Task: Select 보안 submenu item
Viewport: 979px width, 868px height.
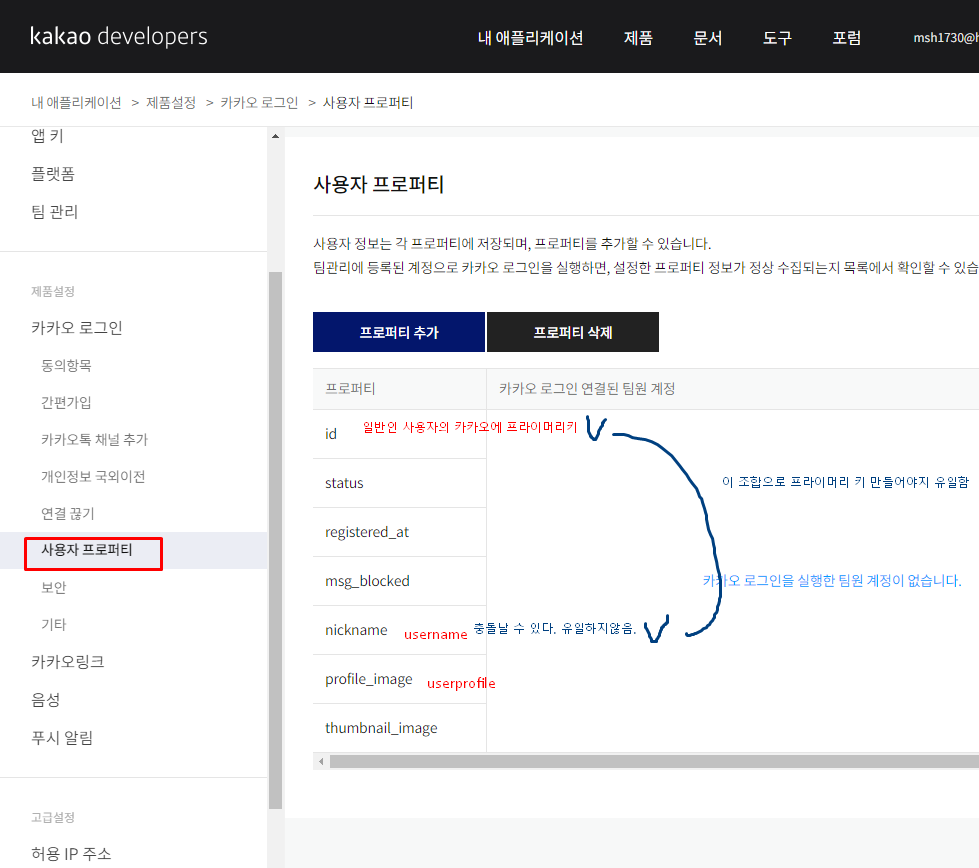Action: point(54,587)
